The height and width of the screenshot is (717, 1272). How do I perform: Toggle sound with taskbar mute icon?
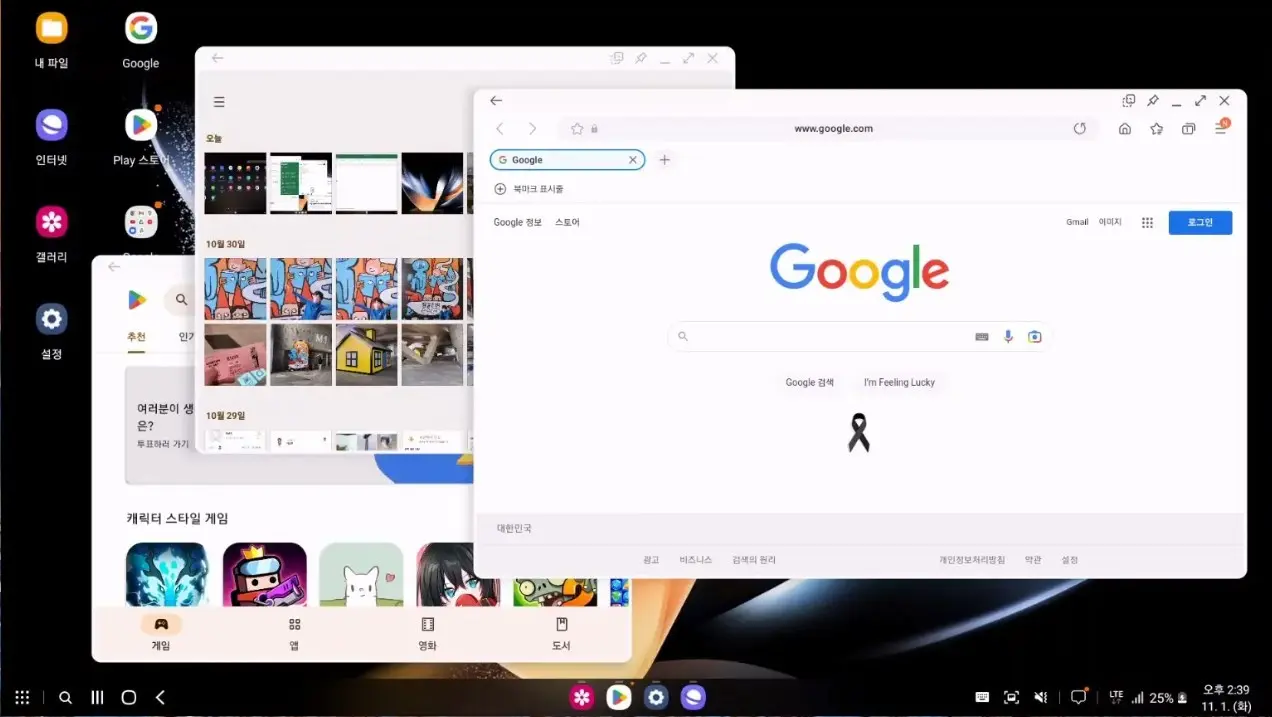[1041, 697]
